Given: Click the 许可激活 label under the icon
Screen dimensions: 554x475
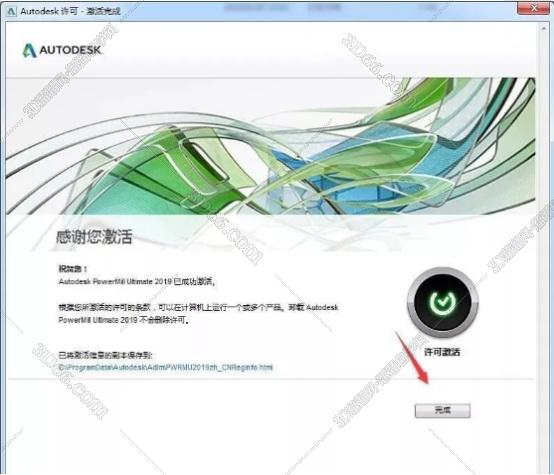Looking at the screenshot, I should tap(442, 352).
